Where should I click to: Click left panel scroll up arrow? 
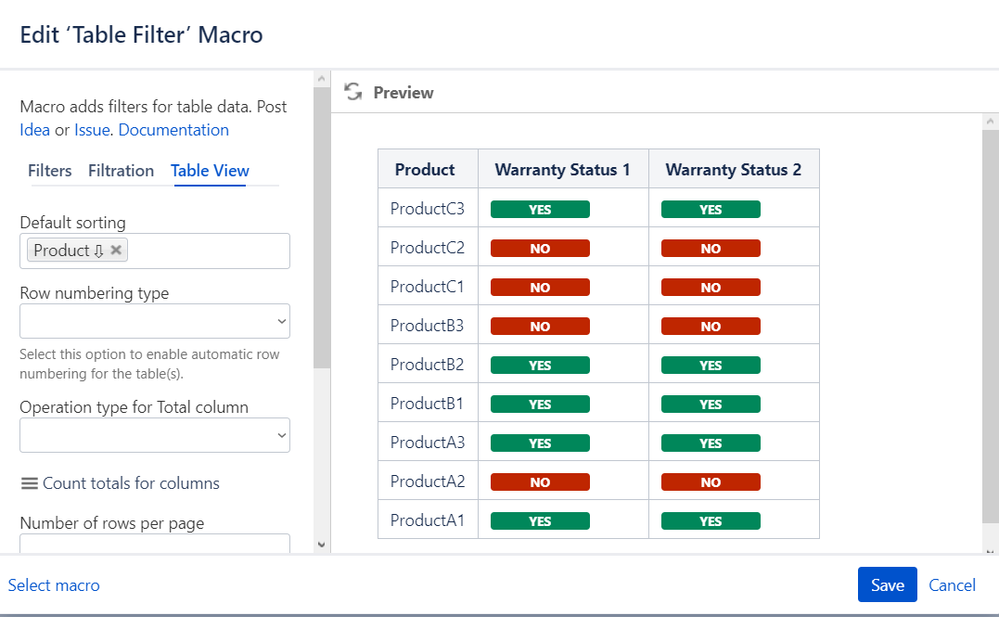[x=321, y=78]
